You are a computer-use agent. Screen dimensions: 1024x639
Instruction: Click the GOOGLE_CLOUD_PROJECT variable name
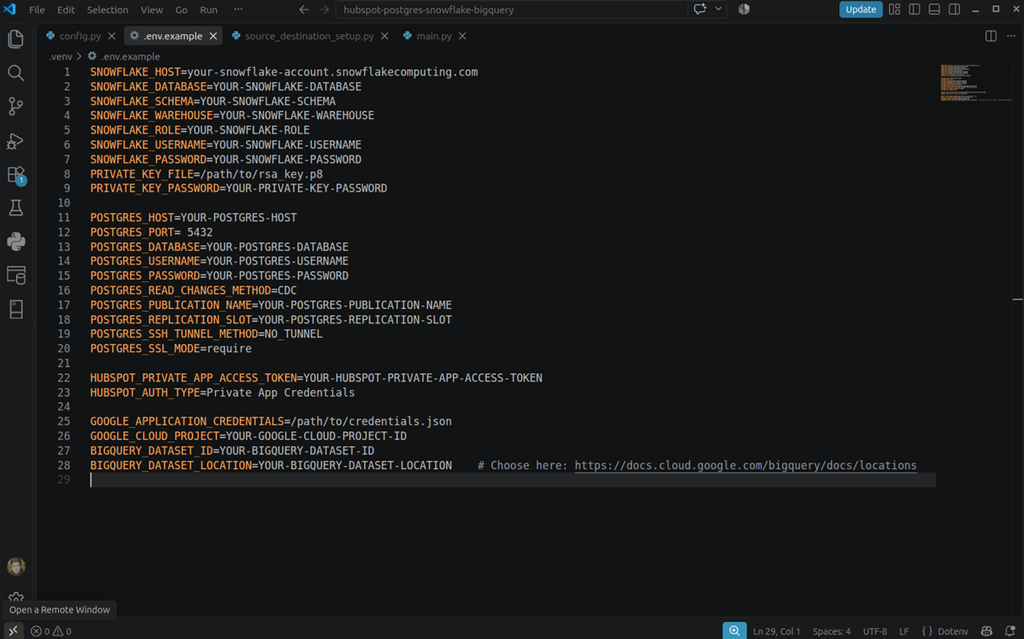click(x=155, y=436)
